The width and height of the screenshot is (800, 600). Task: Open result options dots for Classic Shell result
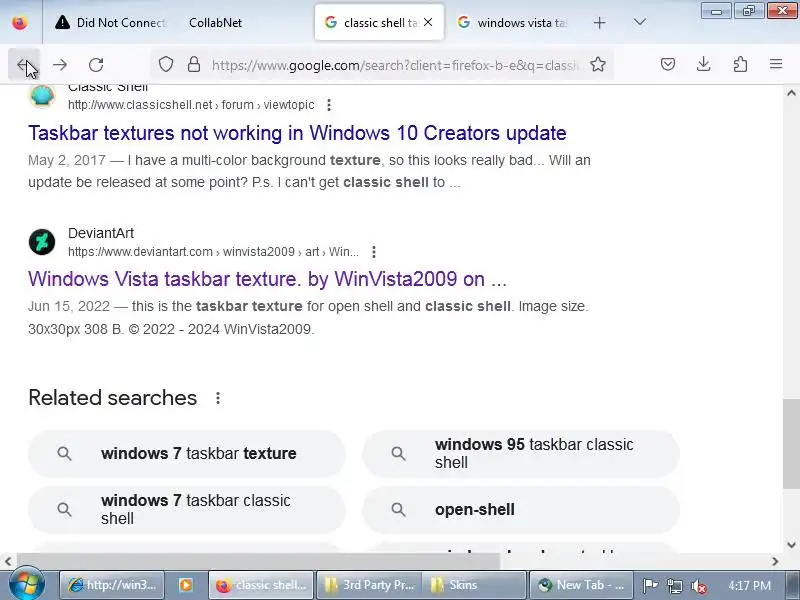click(329, 105)
